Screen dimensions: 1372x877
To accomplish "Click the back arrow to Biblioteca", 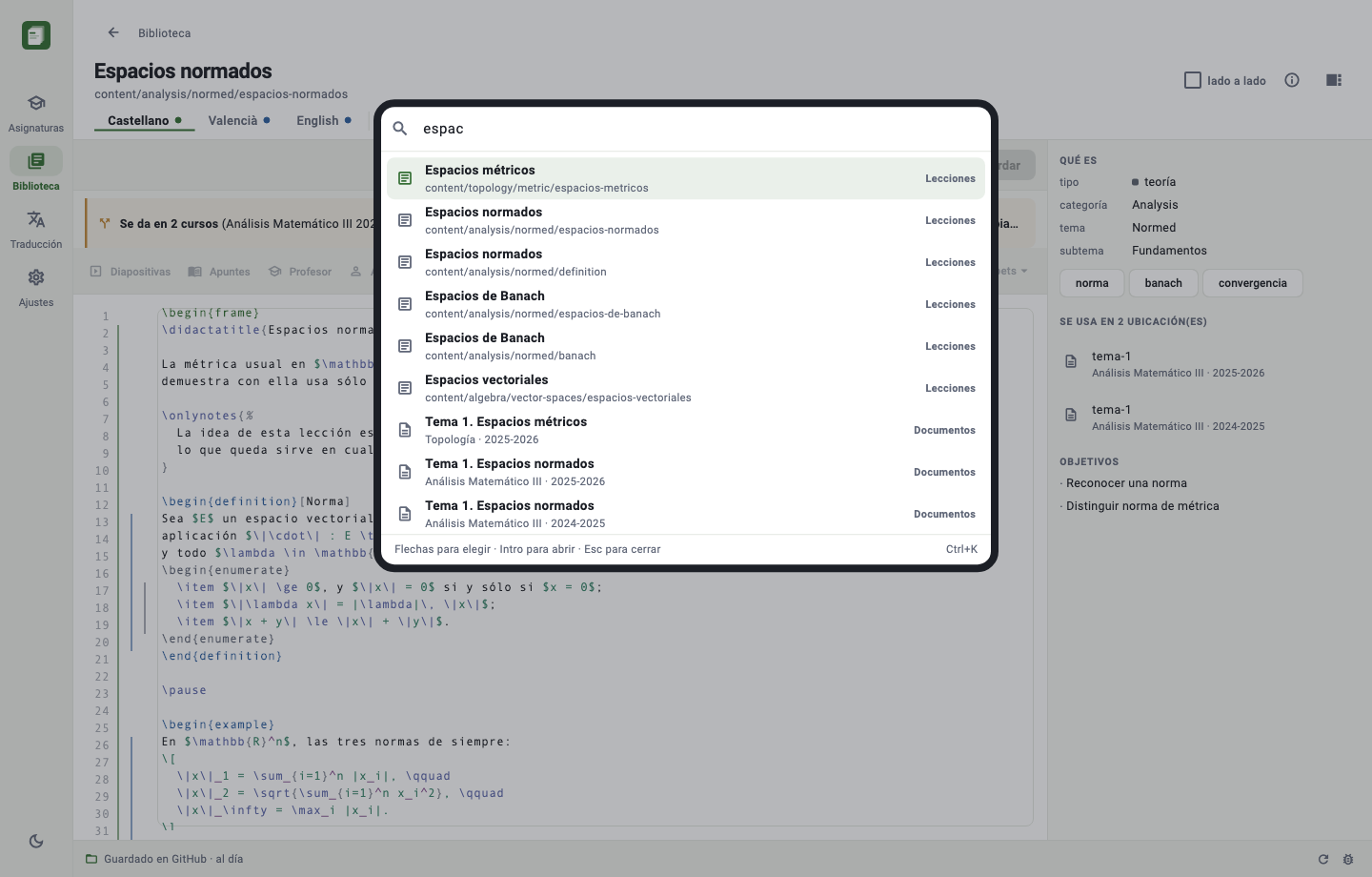I will pos(113,32).
